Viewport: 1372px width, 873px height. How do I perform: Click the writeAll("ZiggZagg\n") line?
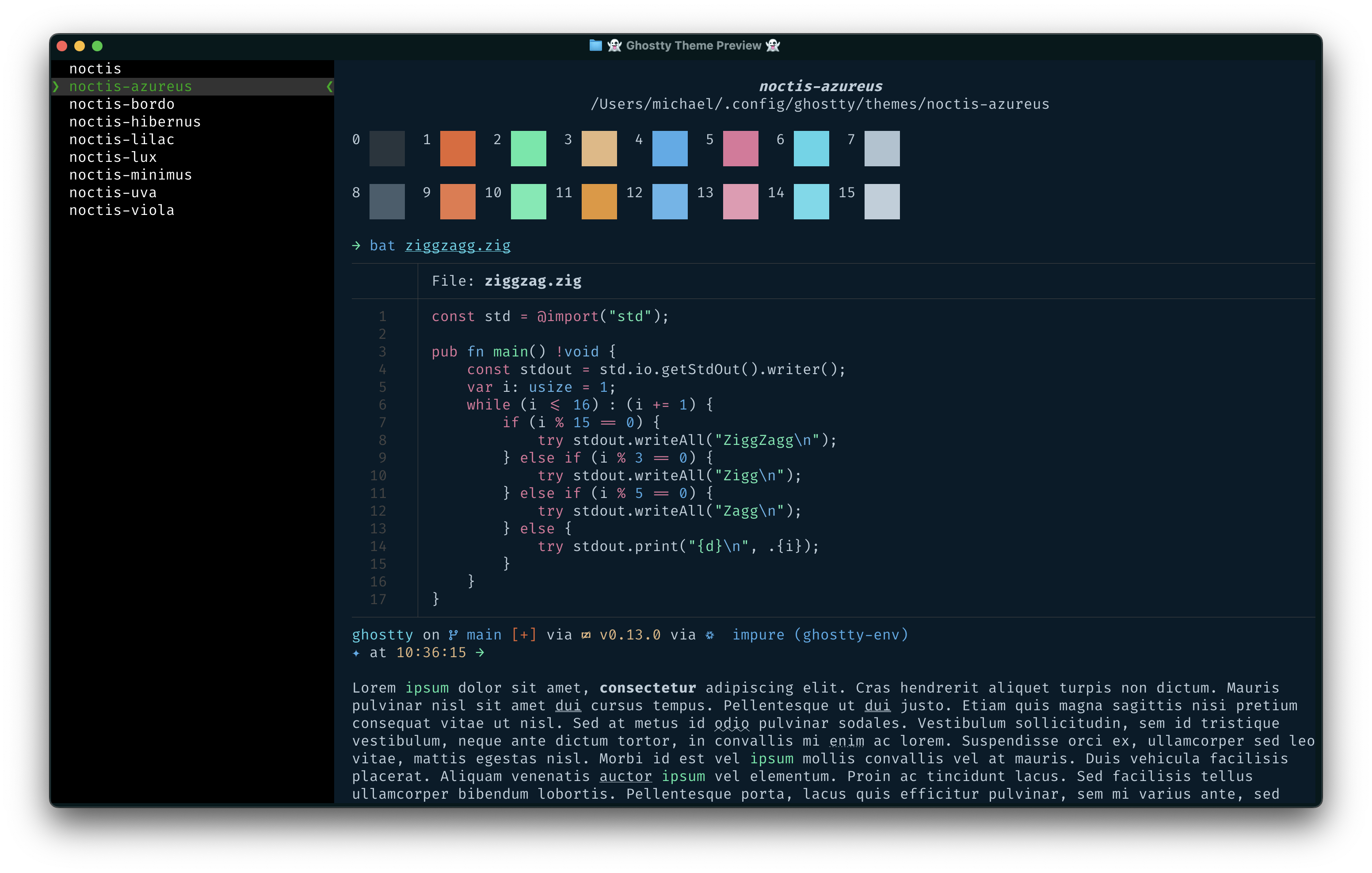[x=687, y=440]
